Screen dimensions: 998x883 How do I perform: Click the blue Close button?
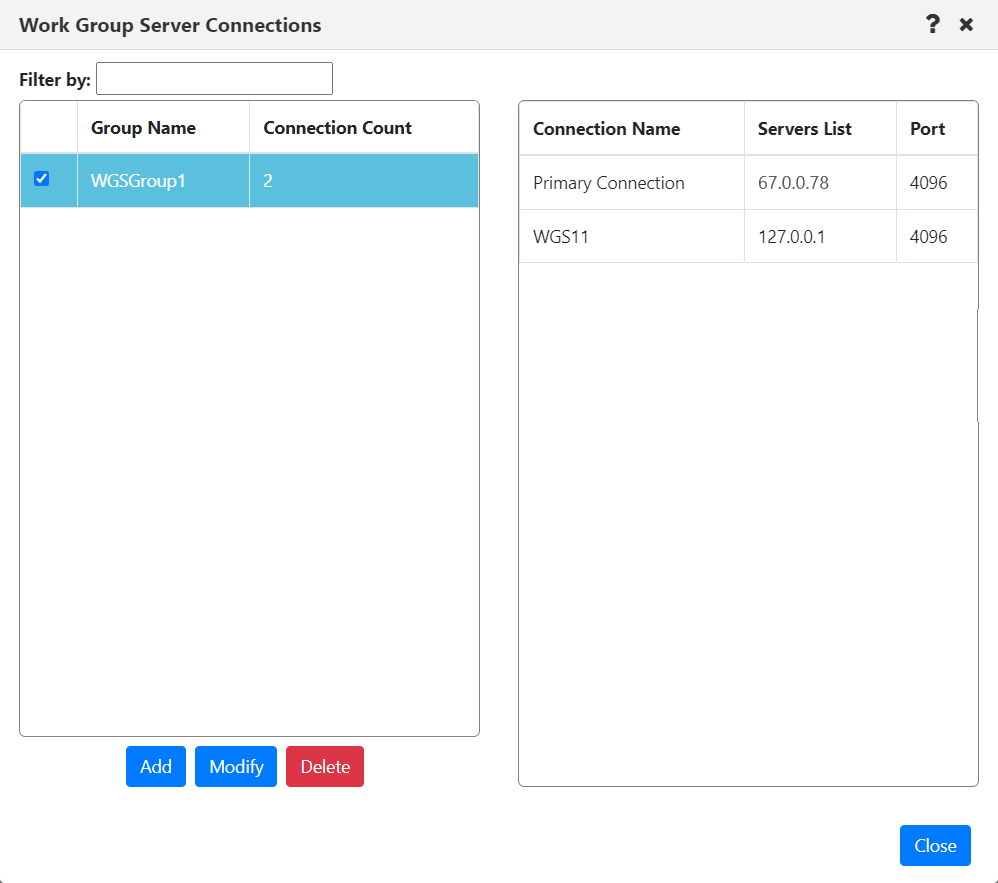(x=935, y=845)
